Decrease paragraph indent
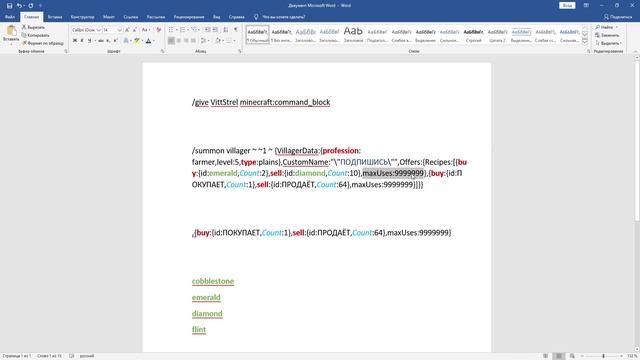 [207, 30]
